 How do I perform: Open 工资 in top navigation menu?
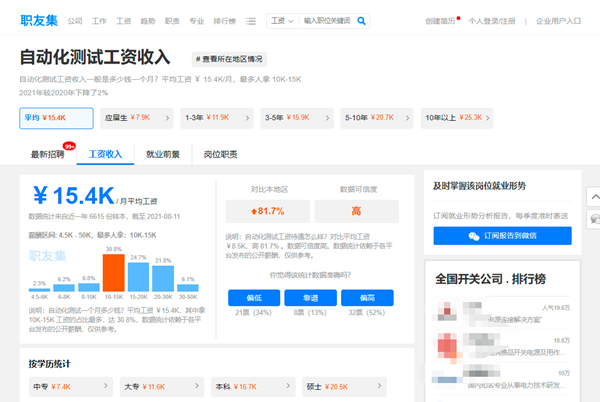124,21
